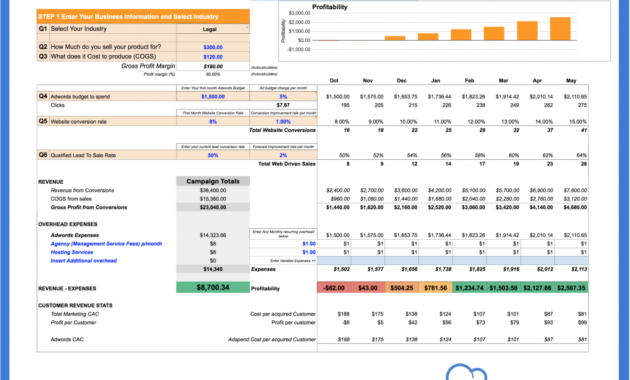Viewport: 630px width, 380px height.
Task: Click the May gross profit value $4,680.00
Action: point(575,207)
